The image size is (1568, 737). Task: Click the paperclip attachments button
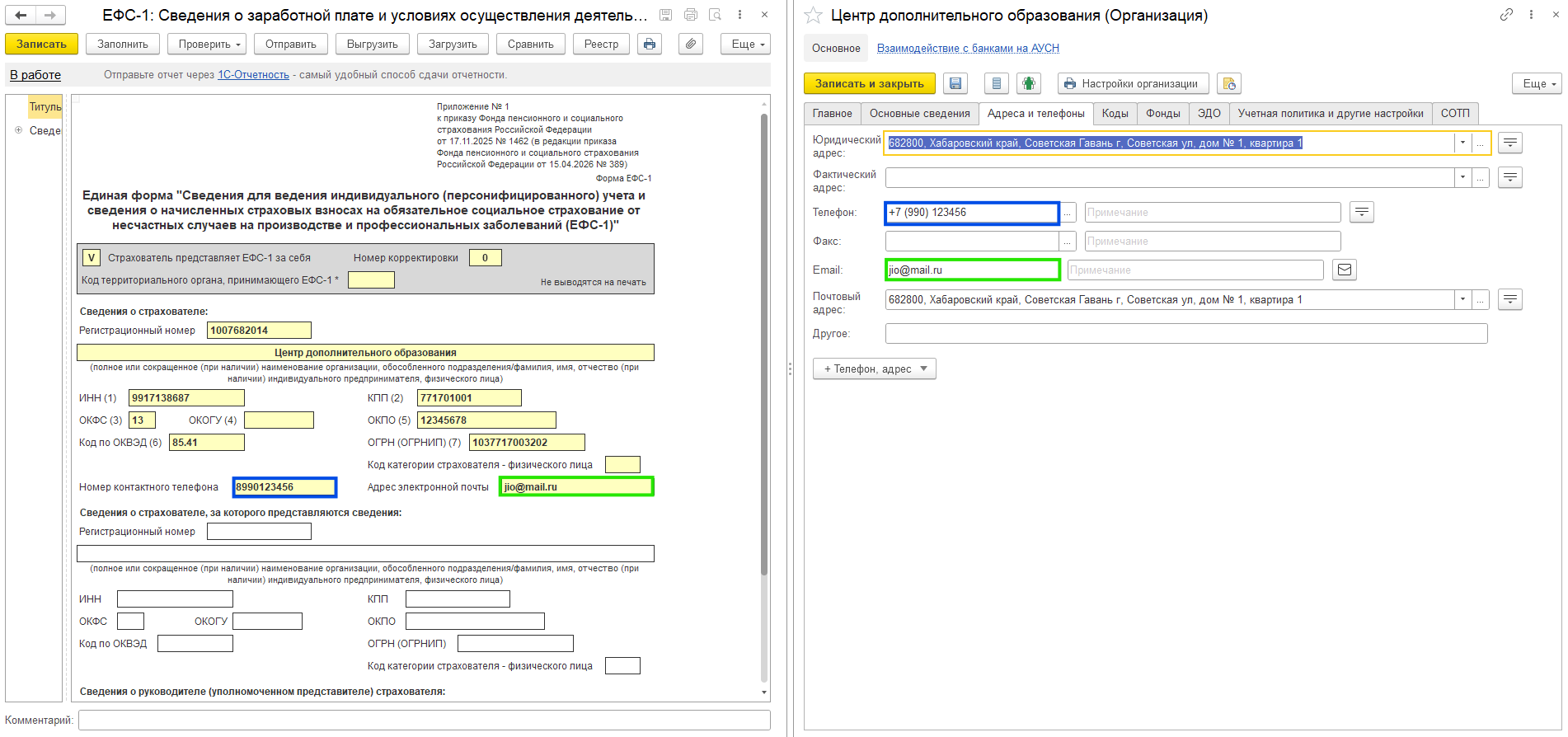[691, 45]
